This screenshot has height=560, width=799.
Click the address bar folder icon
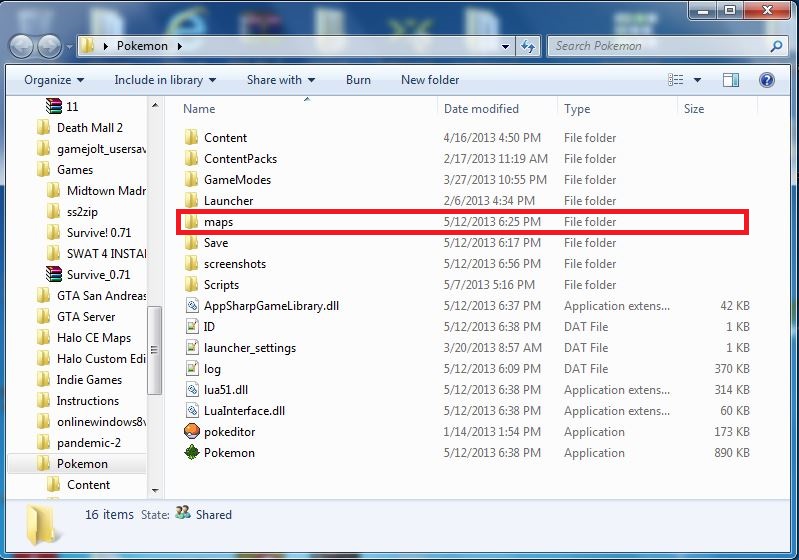pyautogui.click(x=88, y=46)
